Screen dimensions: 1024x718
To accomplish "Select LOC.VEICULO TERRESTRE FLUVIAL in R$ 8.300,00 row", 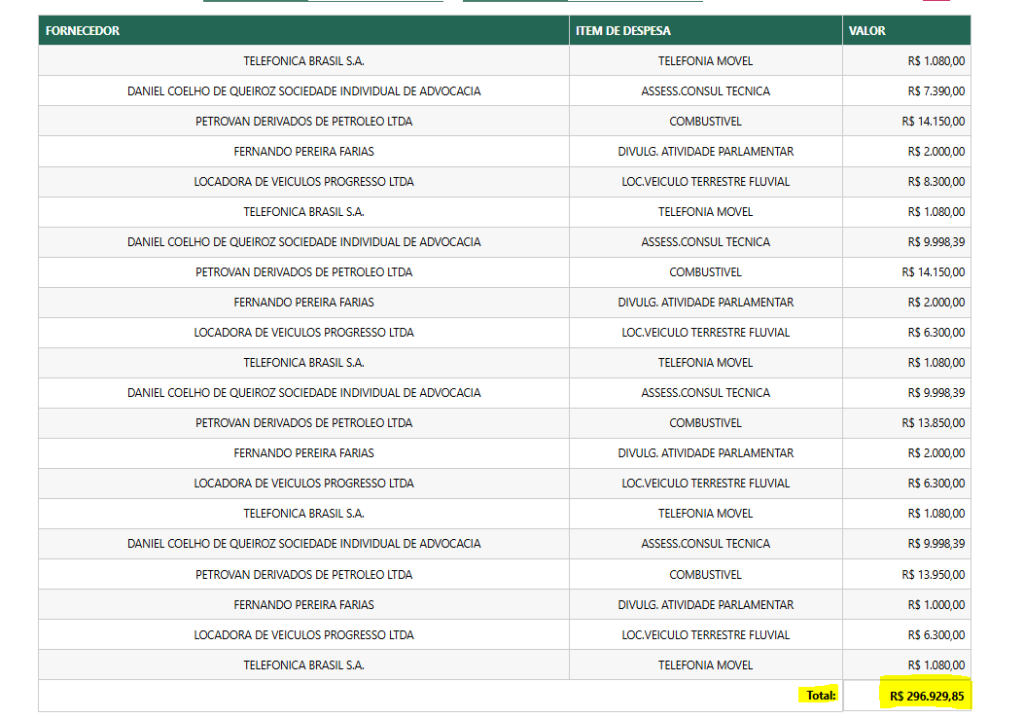I will pyautogui.click(x=705, y=182).
